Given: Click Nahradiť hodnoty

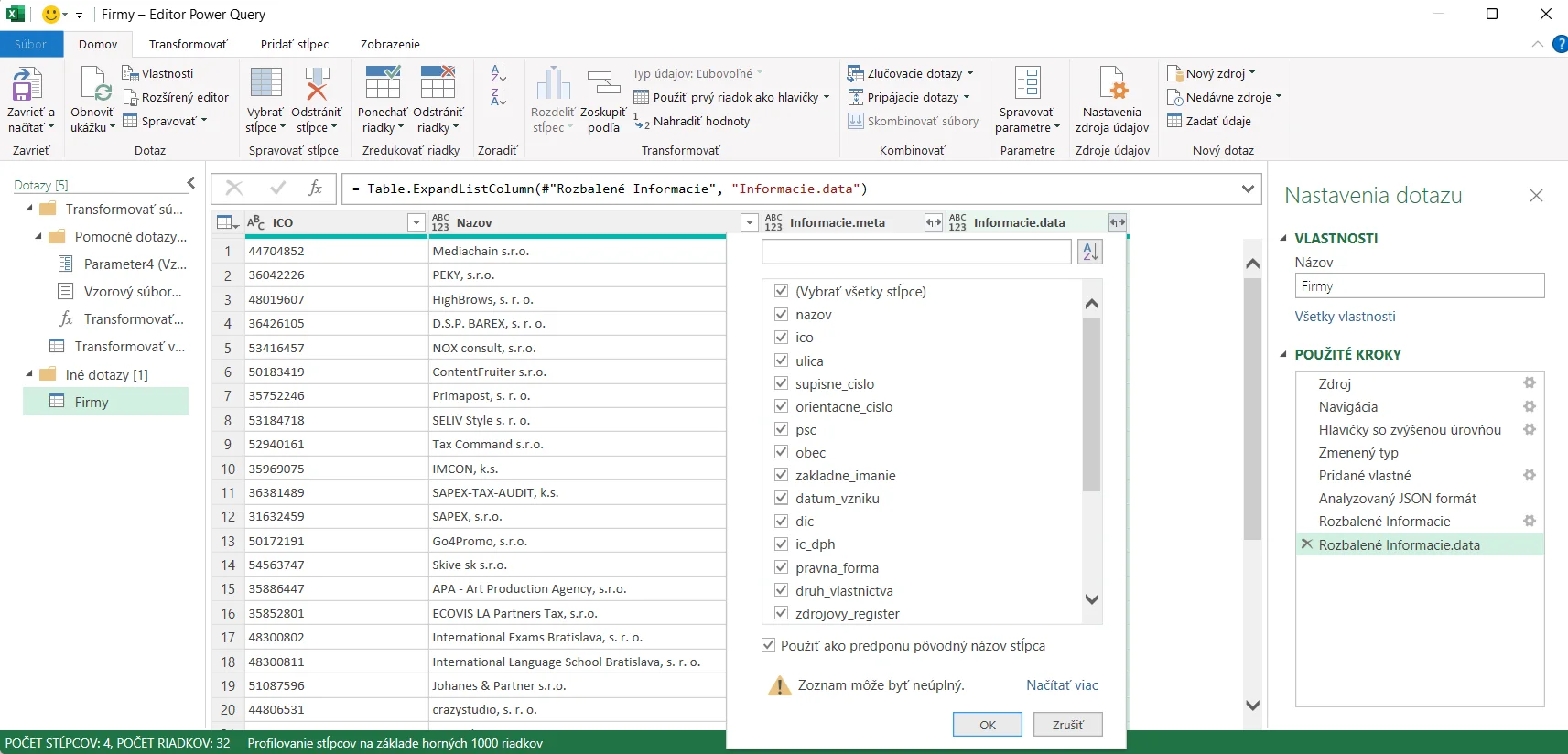Looking at the screenshot, I should (x=692, y=121).
